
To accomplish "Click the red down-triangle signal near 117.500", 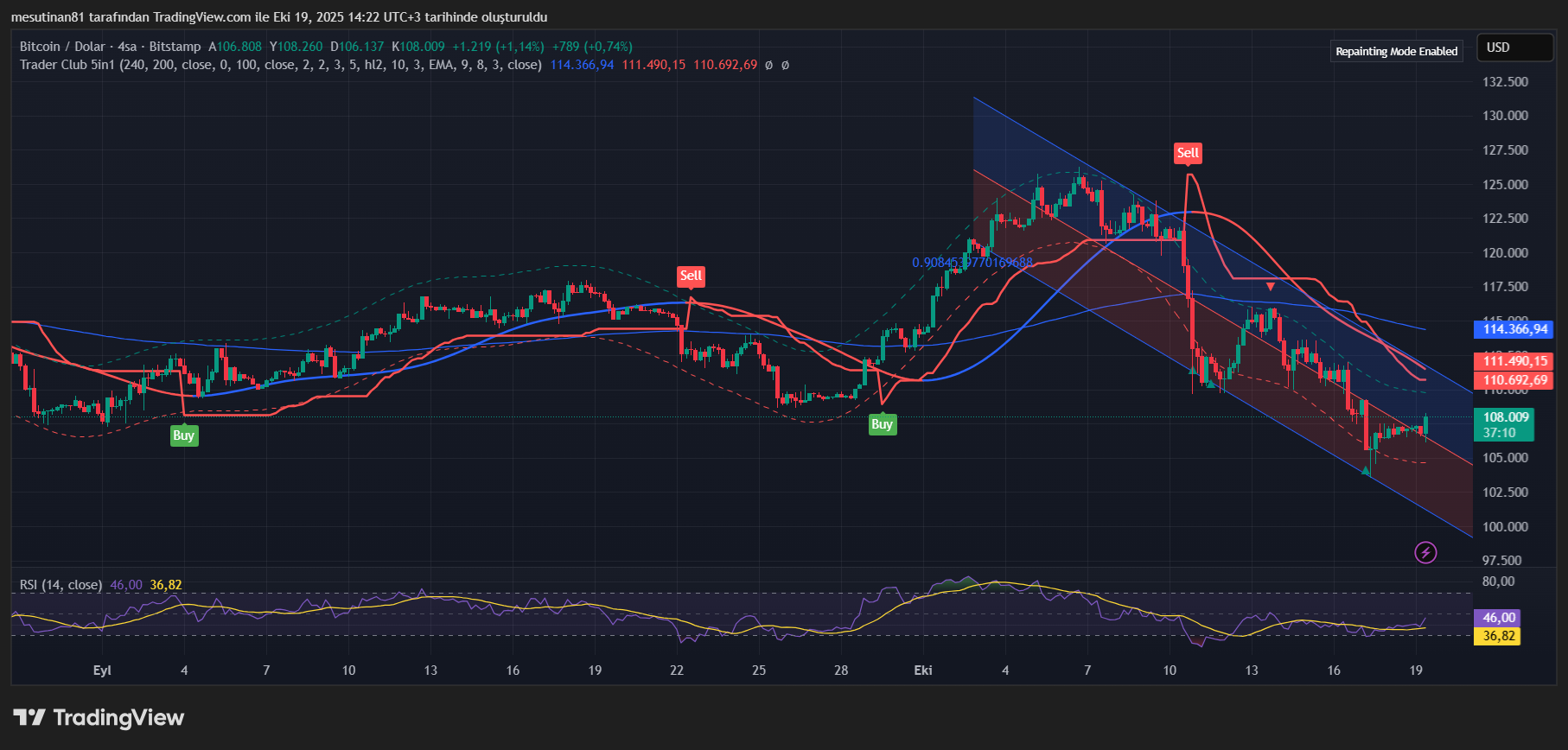I will [x=1271, y=286].
